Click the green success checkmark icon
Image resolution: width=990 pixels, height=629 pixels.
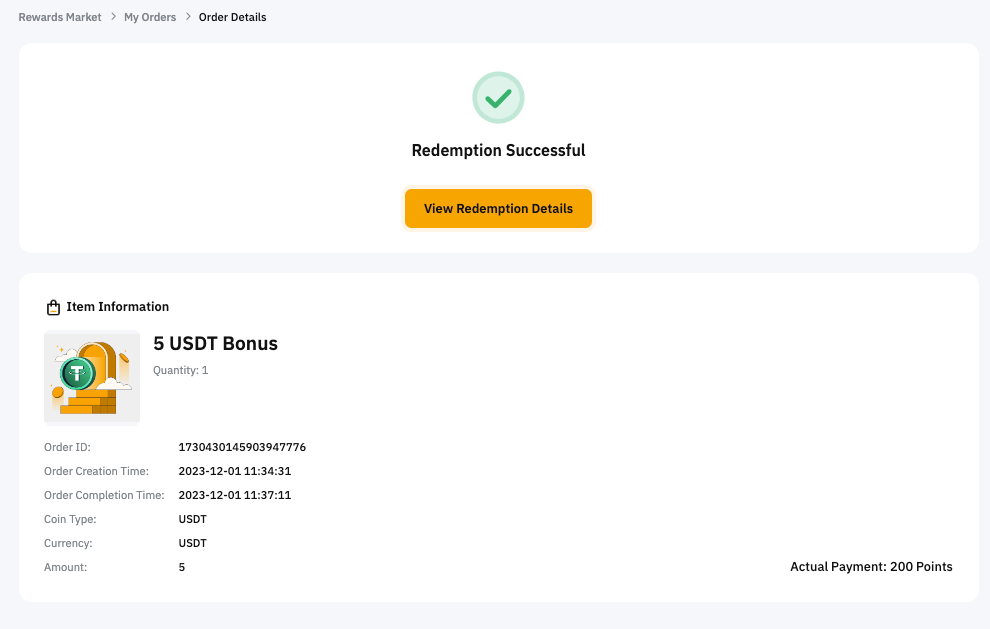(498, 98)
